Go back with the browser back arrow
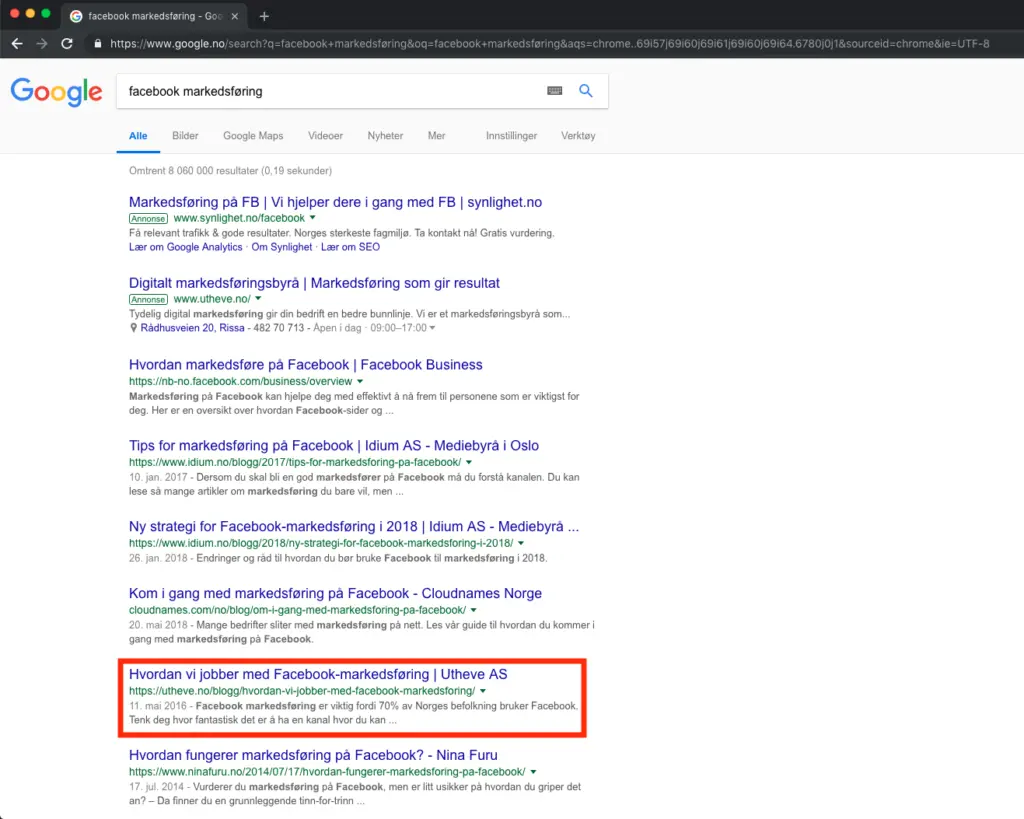Image resolution: width=1024 pixels, height=819 pixels. (18, 44)
